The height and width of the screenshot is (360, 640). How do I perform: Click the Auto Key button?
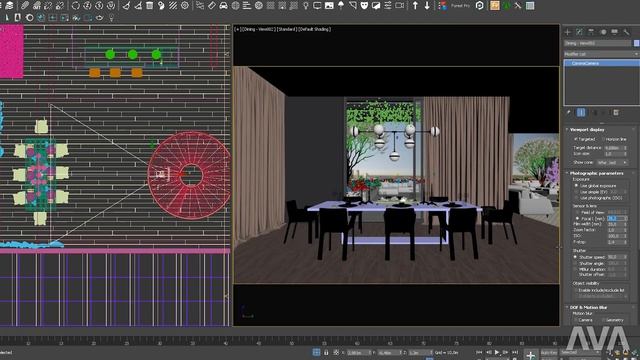click(549, 352)
